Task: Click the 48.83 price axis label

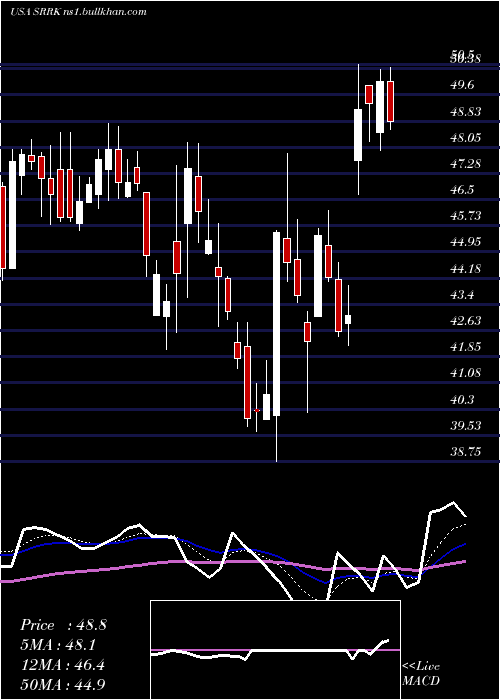Action: (466, 111)
